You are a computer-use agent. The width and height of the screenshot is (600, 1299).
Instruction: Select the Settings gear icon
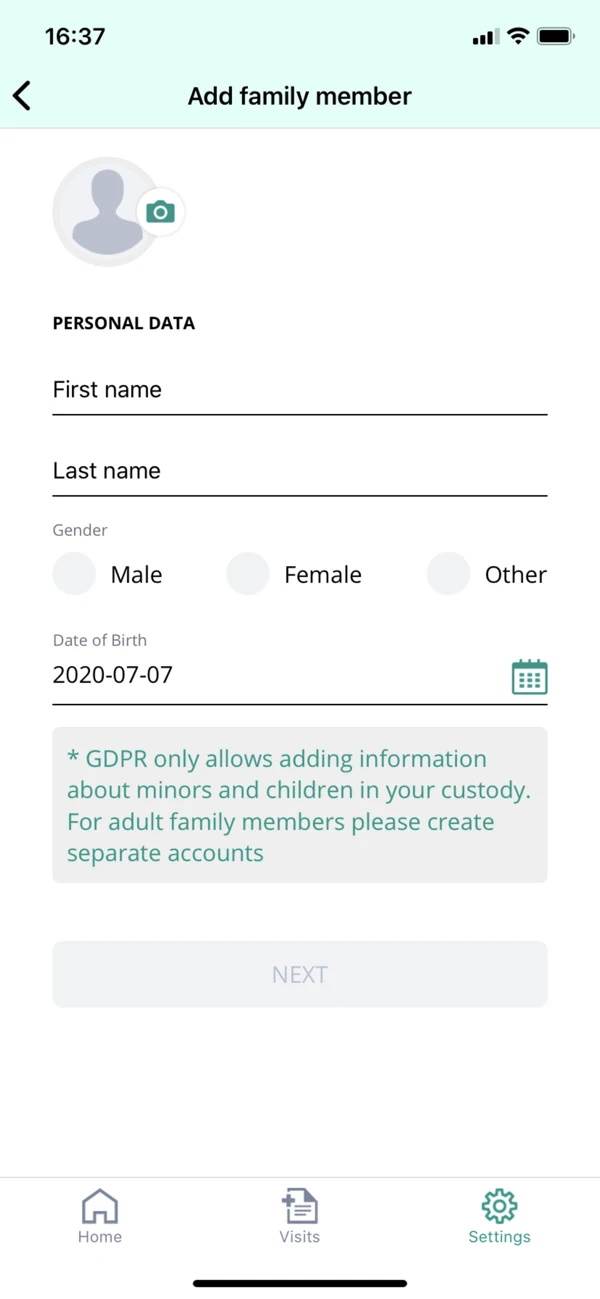(x=499, y=1206)
